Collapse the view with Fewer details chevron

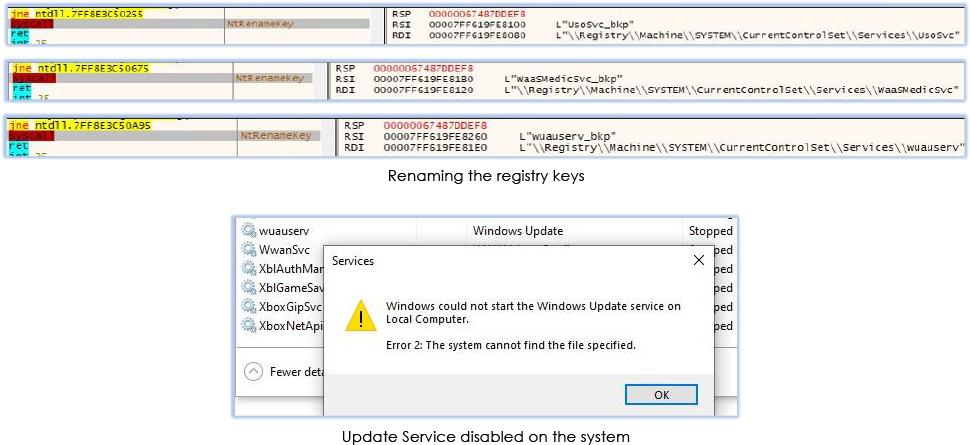click(253, 371)
